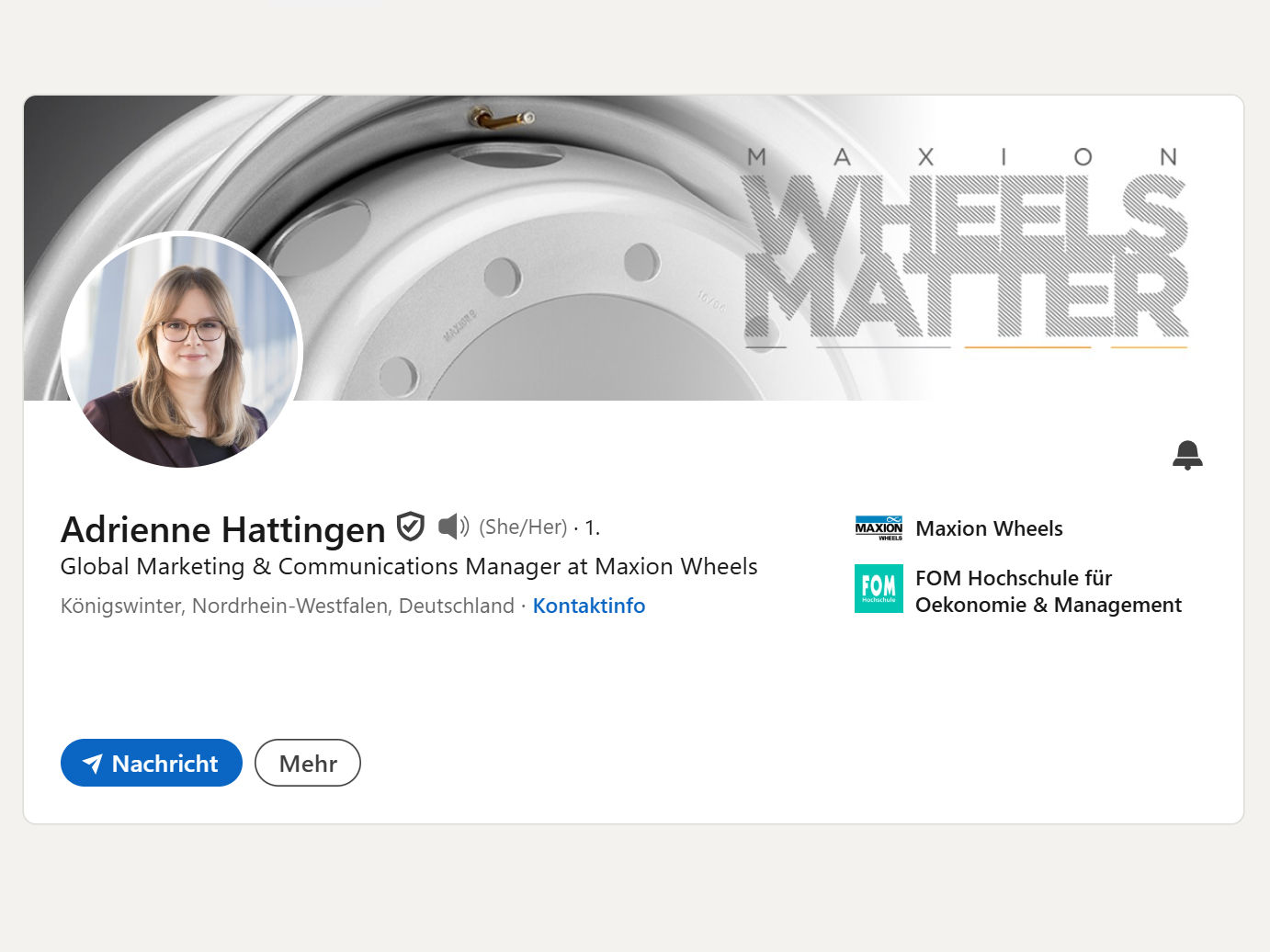Click the notification bell icon
This screenshot has height=952, width=1270.
coord(1187,455)
